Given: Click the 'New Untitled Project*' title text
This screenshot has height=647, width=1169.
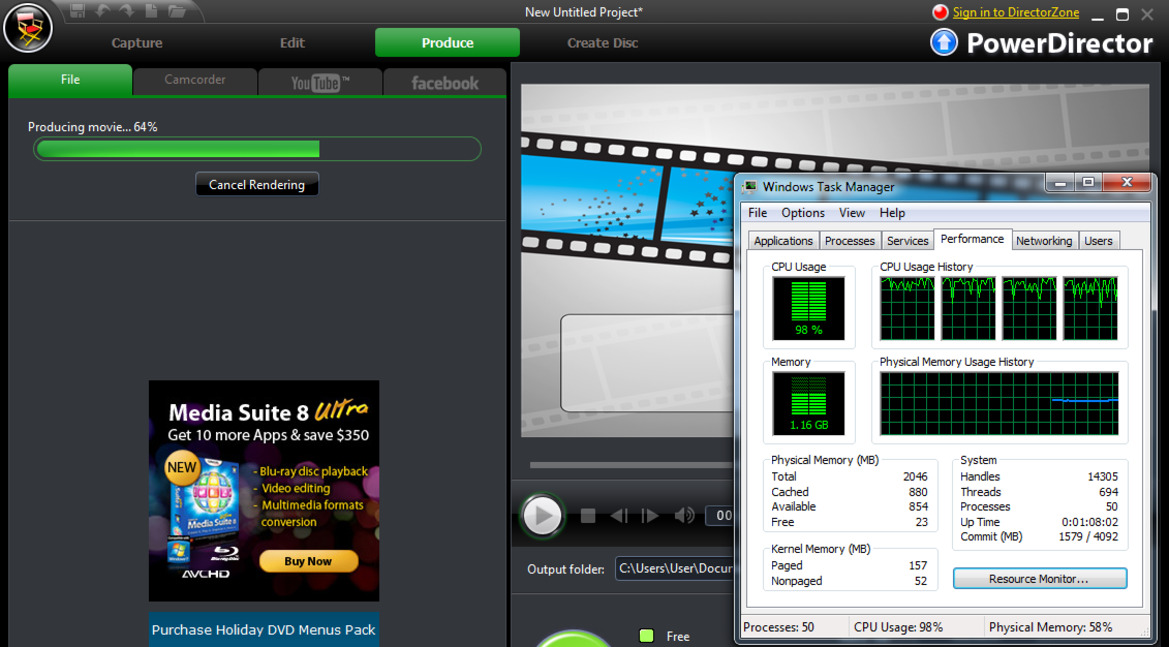Looking at the screenshot, I should 584,12.
